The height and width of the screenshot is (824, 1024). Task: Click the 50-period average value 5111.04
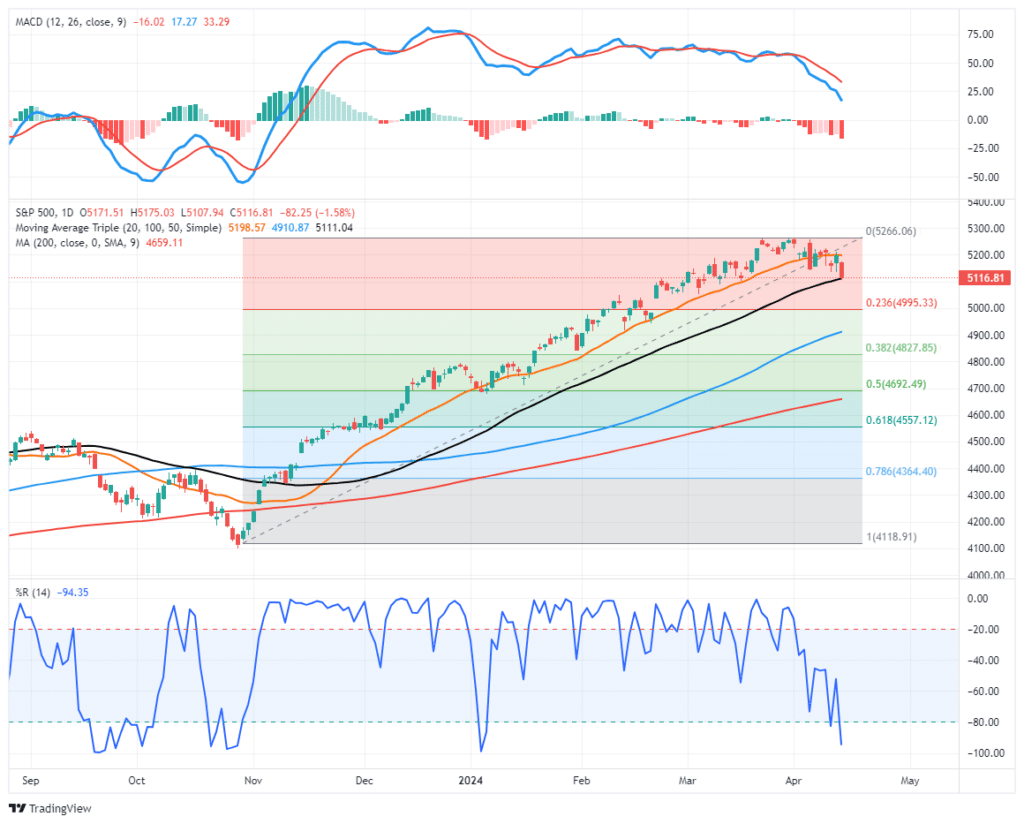[x=334, y=228]
